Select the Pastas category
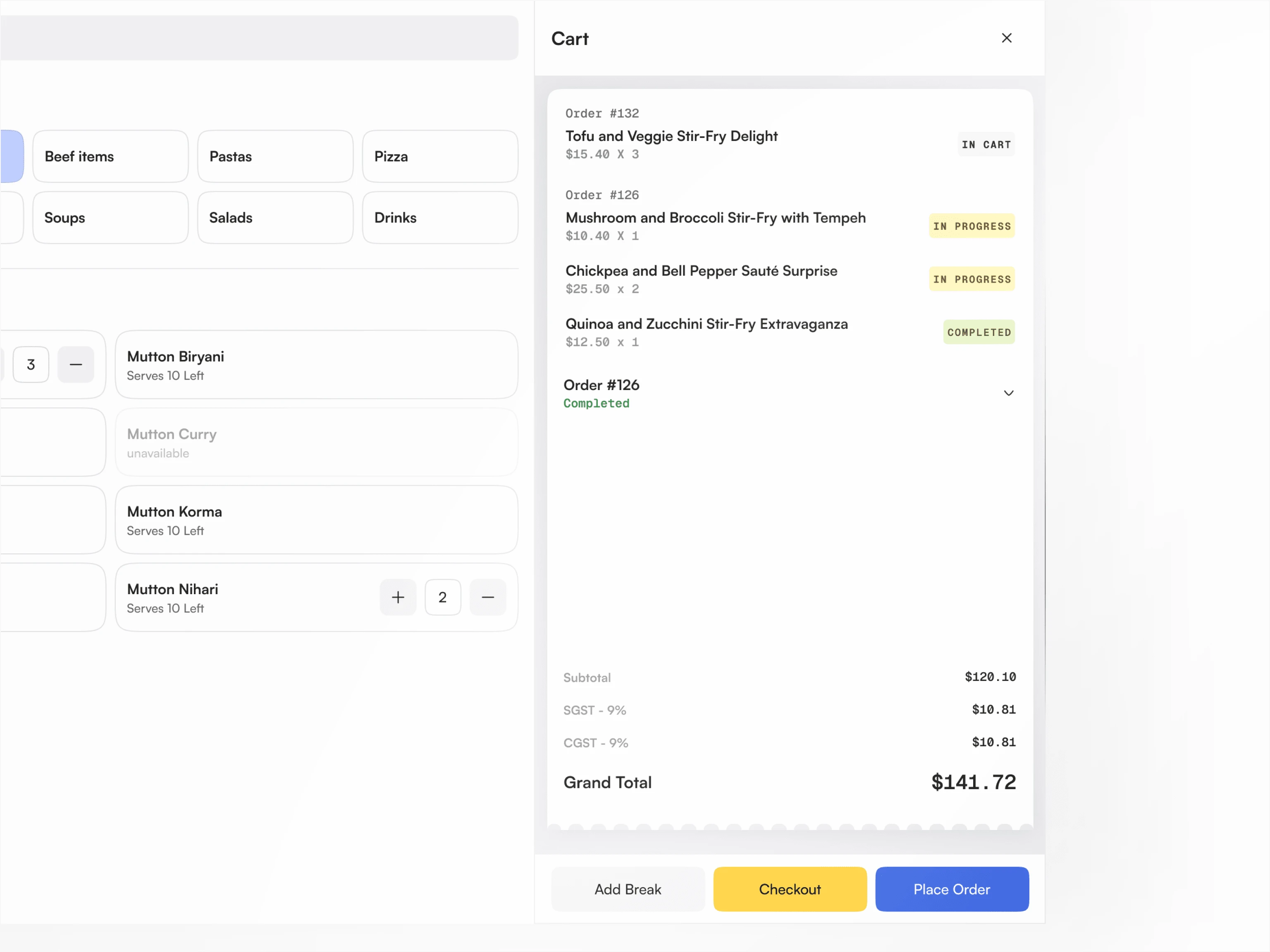The height and width of the screenshot is (952, 1270). (275, 157)
